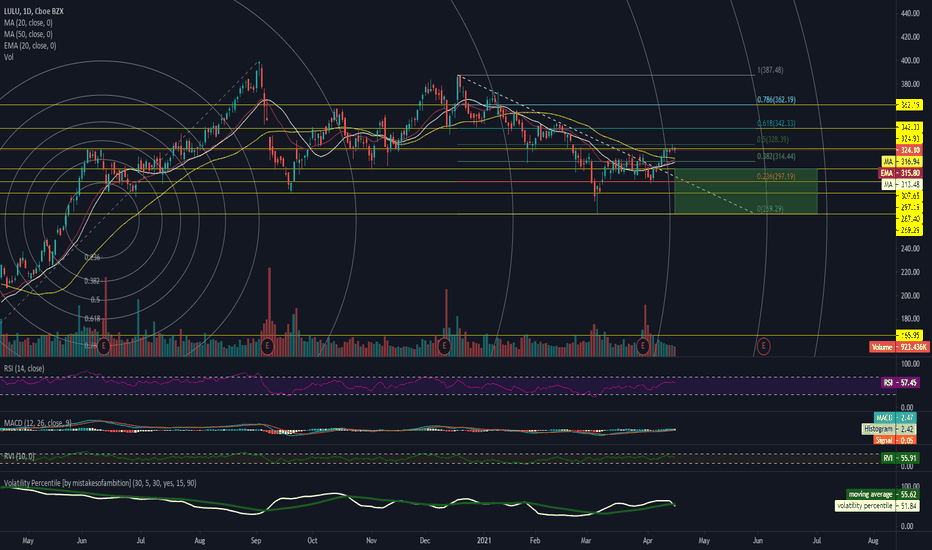The image size is (932, 550).
Task: Click the Histogram 2.42 value label
Action: tap(889, 429)
